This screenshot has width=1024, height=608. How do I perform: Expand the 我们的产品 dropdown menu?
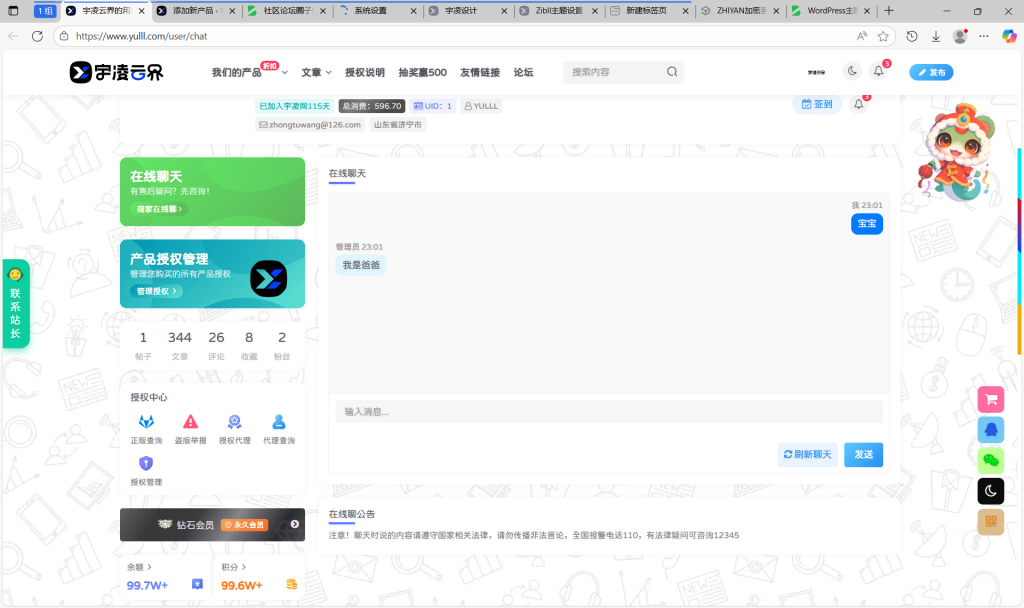coord(248,71)
